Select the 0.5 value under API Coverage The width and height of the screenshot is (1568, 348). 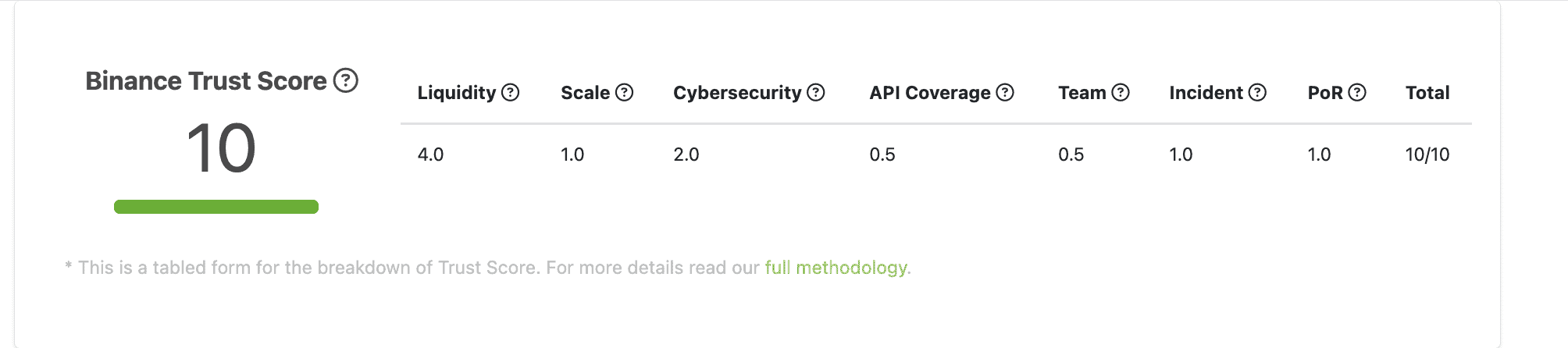tap(882, 154)
